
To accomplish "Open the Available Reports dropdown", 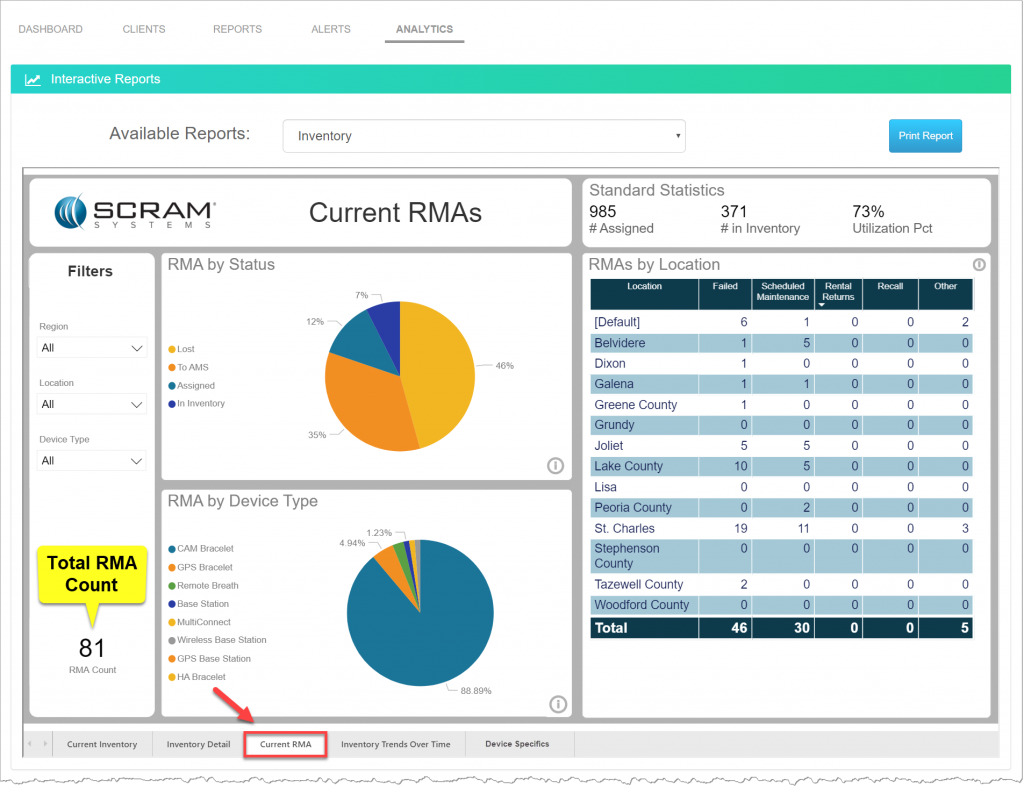I will tap(484, 136).
